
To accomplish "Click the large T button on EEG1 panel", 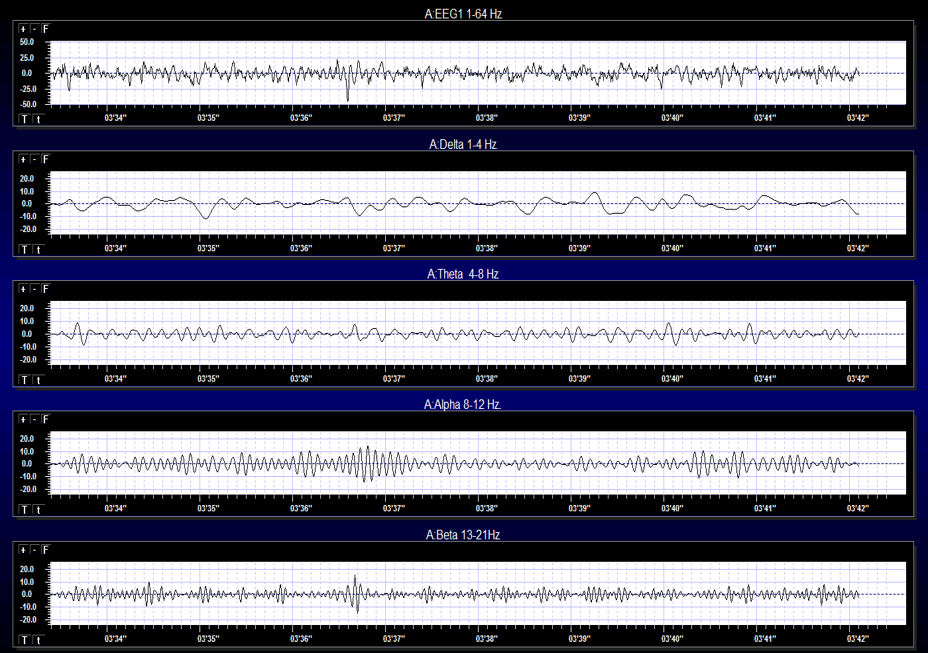I will click(24, 118).
